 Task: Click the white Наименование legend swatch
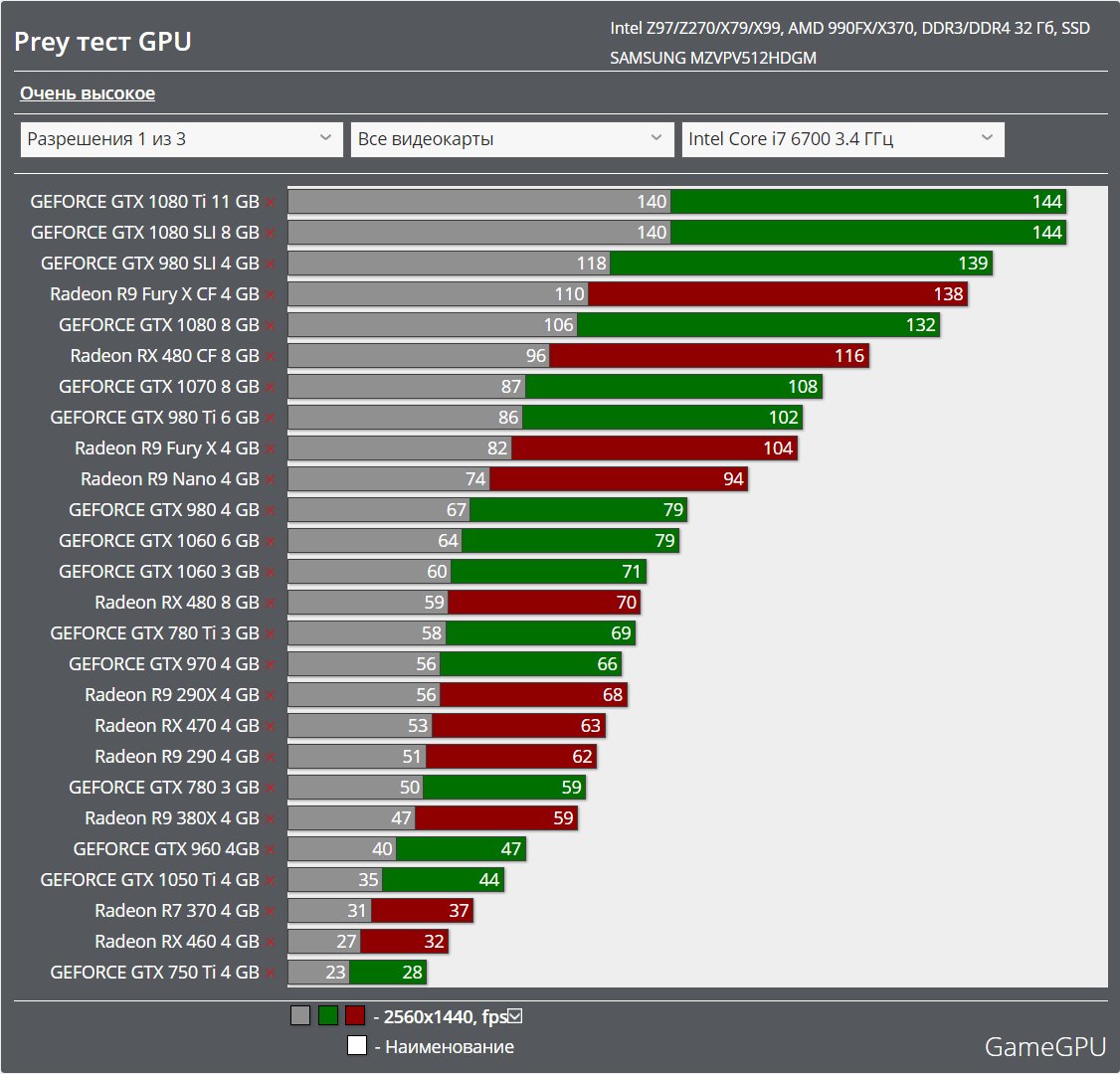coord(356,1045)
